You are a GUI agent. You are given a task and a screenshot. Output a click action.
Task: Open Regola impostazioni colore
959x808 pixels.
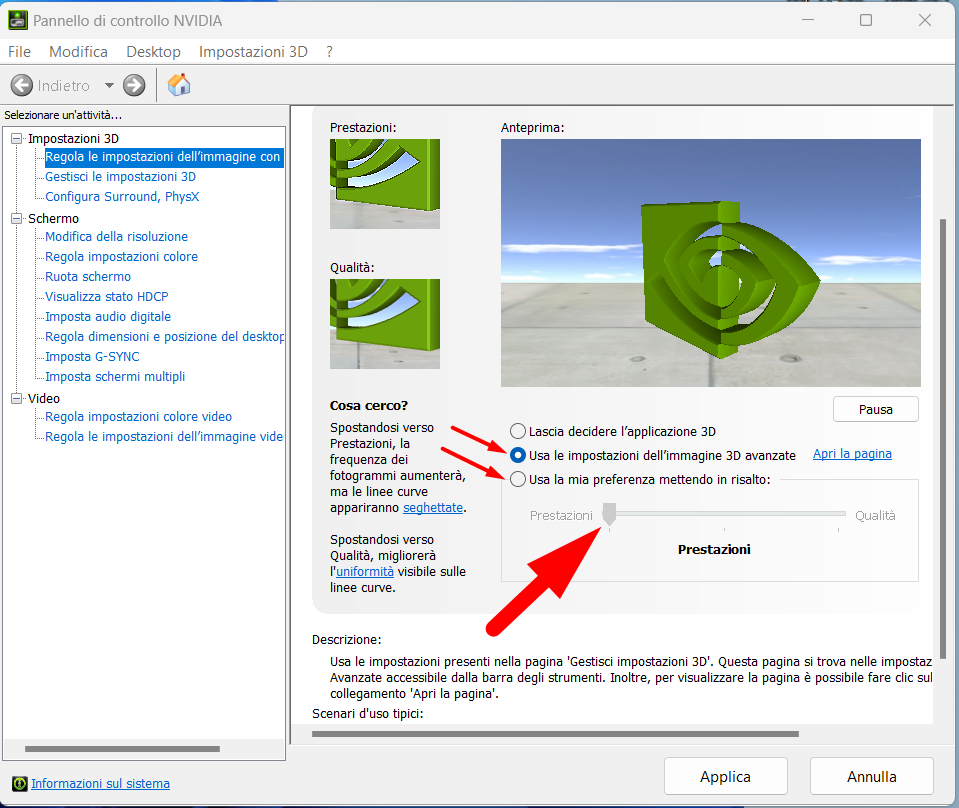tap(121, 256)
